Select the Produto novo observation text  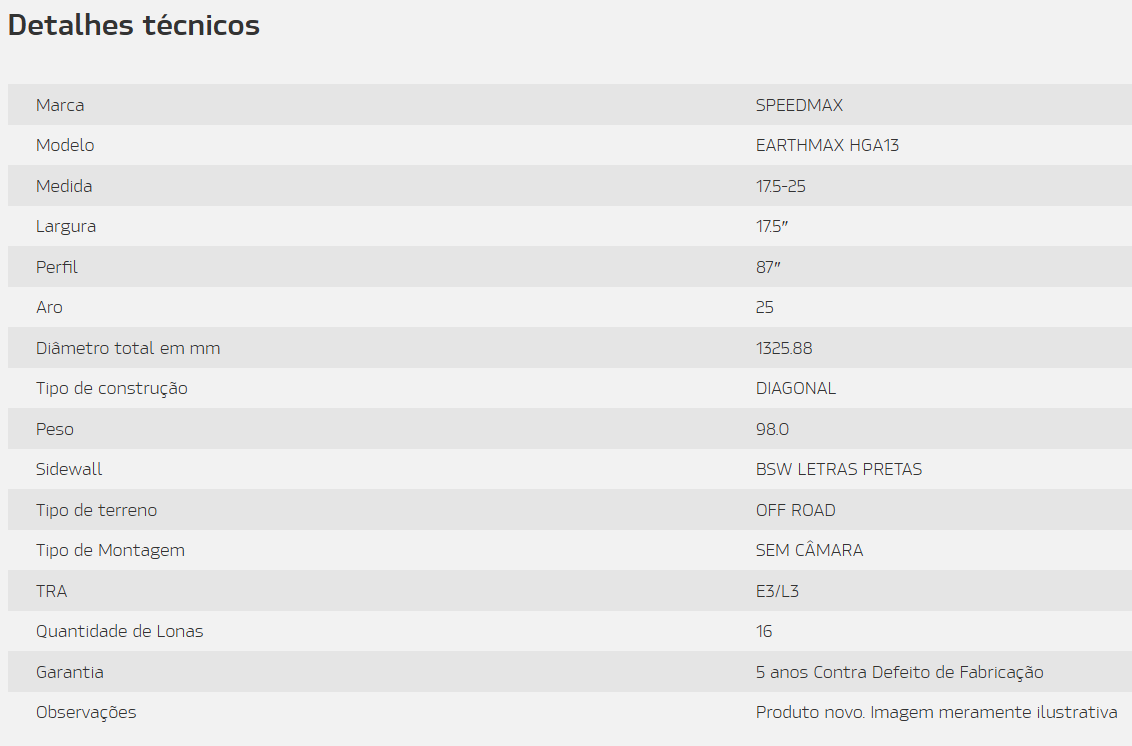936,713
